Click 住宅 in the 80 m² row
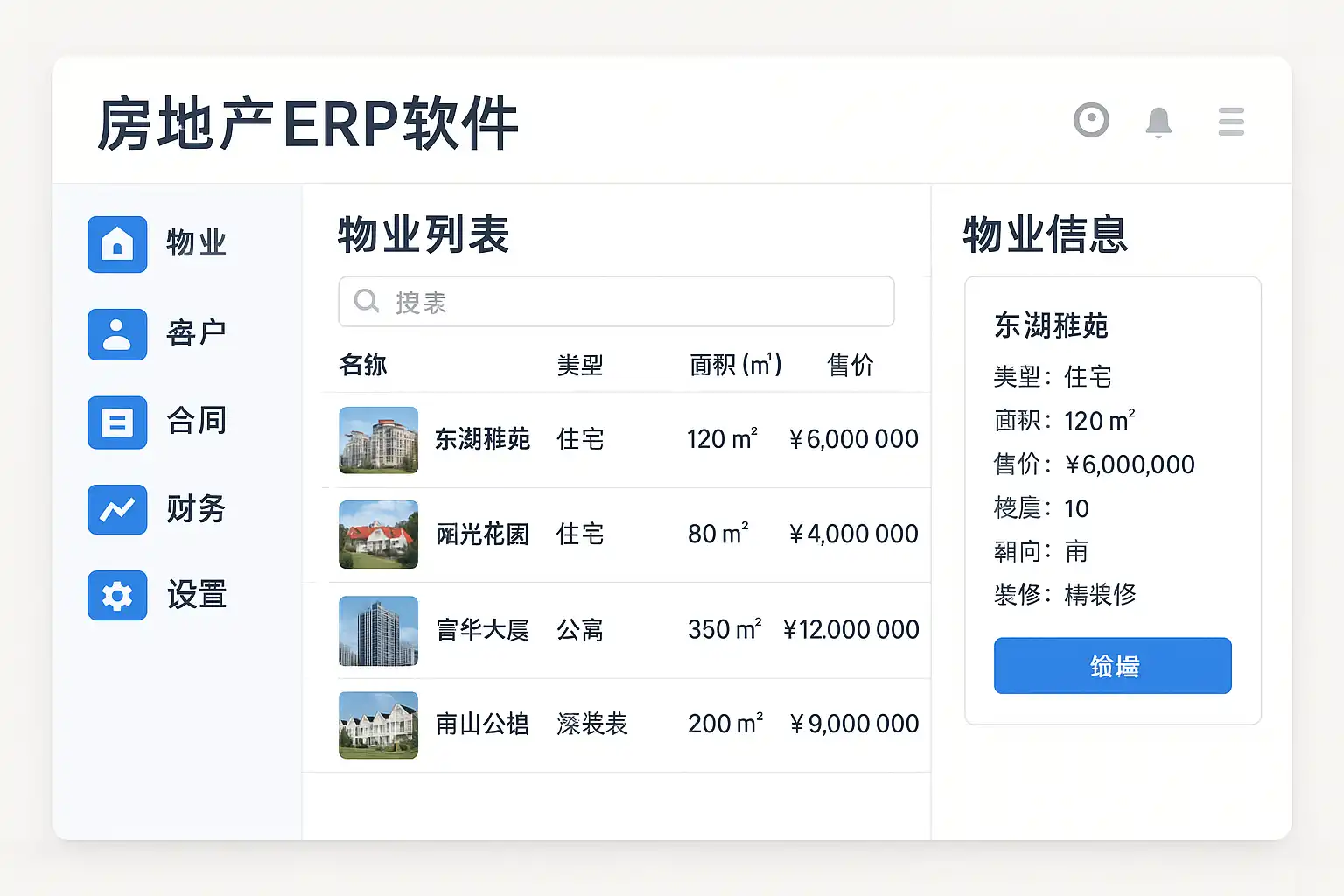The image size is (1344, 896). [580, 535]
